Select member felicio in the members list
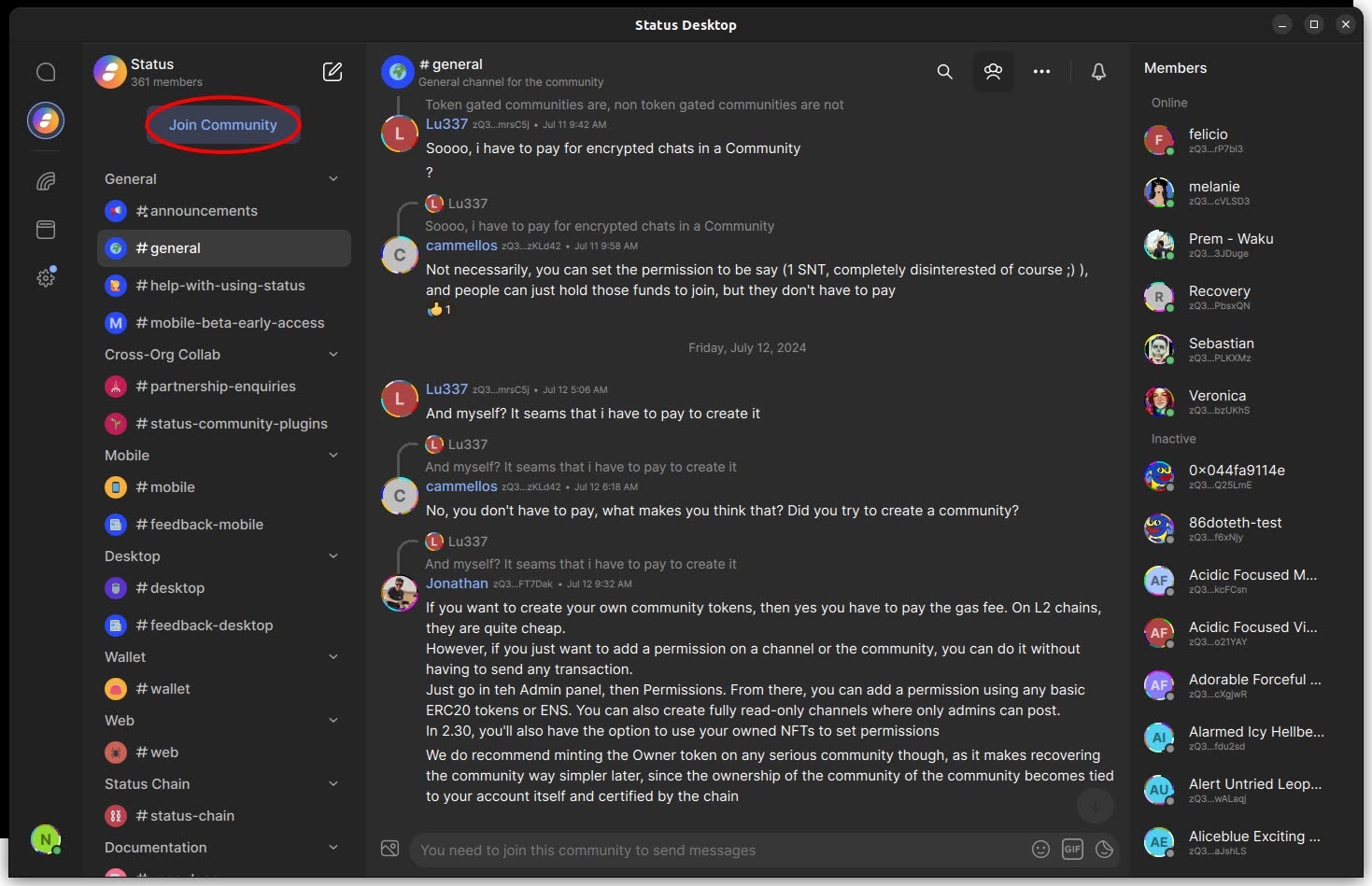The image size is (1372, 886). [x=1246, y=140]
